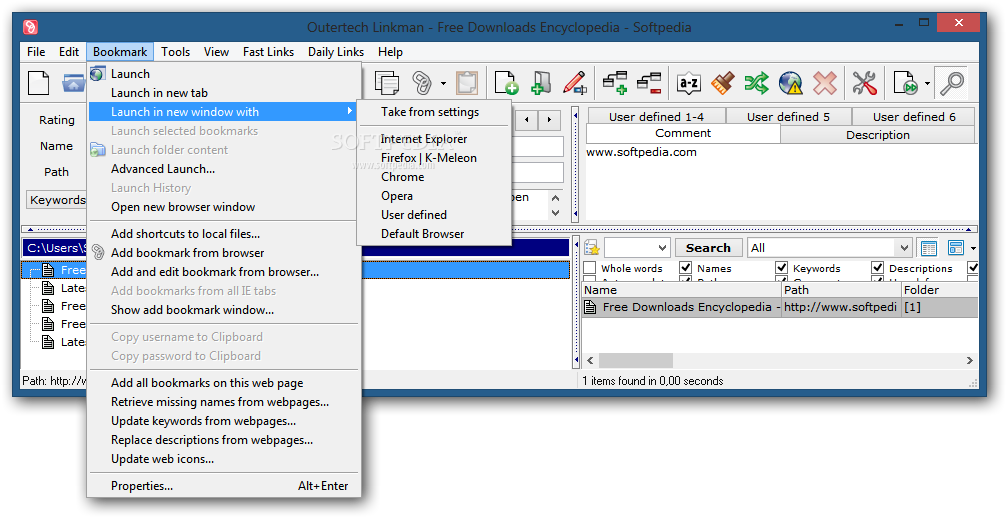1007x518 pixels.
Task: Click the clipboard paste toolbar icon
Action: [467, 83]
